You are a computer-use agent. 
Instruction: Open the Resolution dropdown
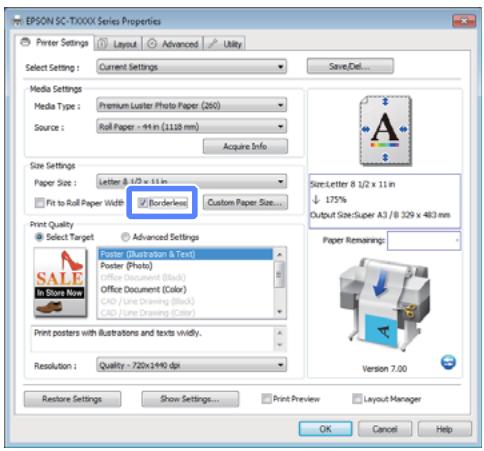pyautogui.click(x=192, y=365)
